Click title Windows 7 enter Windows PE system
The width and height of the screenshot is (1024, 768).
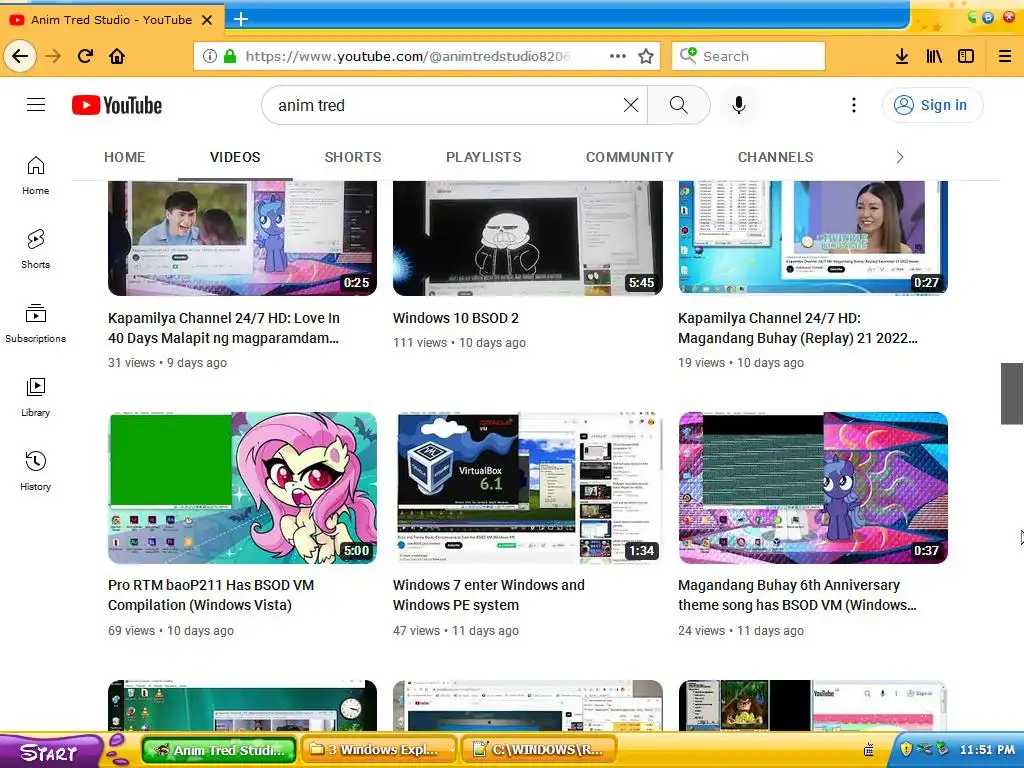coord(488,595)
